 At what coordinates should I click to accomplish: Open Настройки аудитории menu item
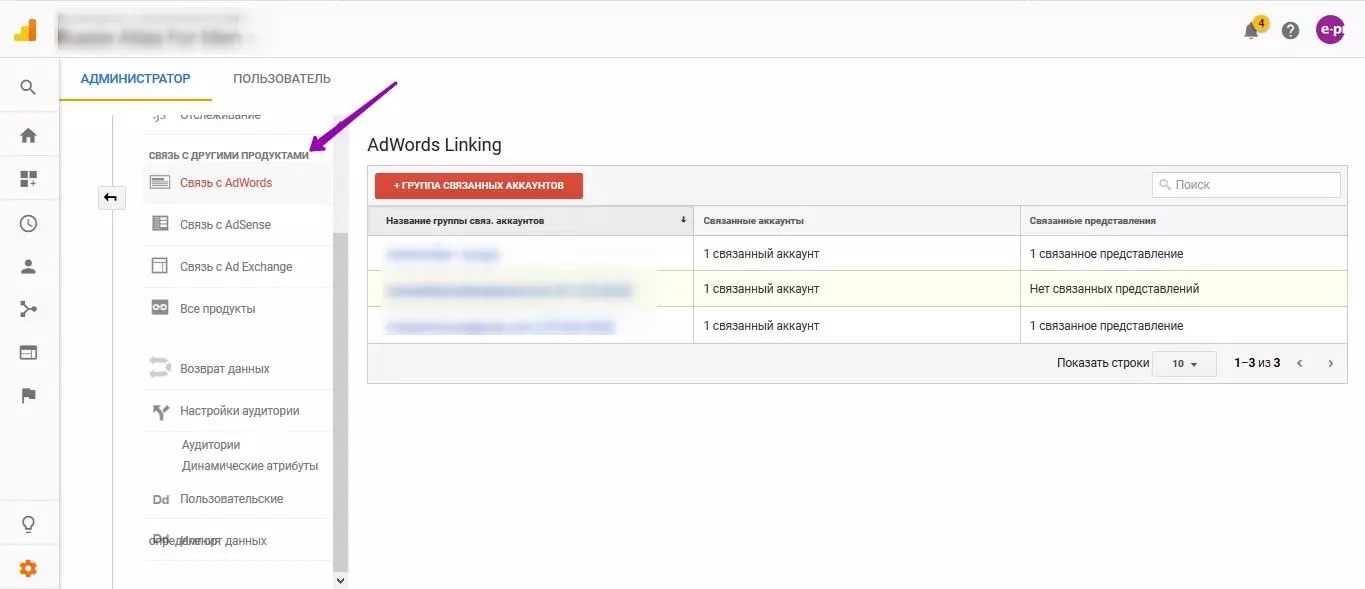click(240, 411)
